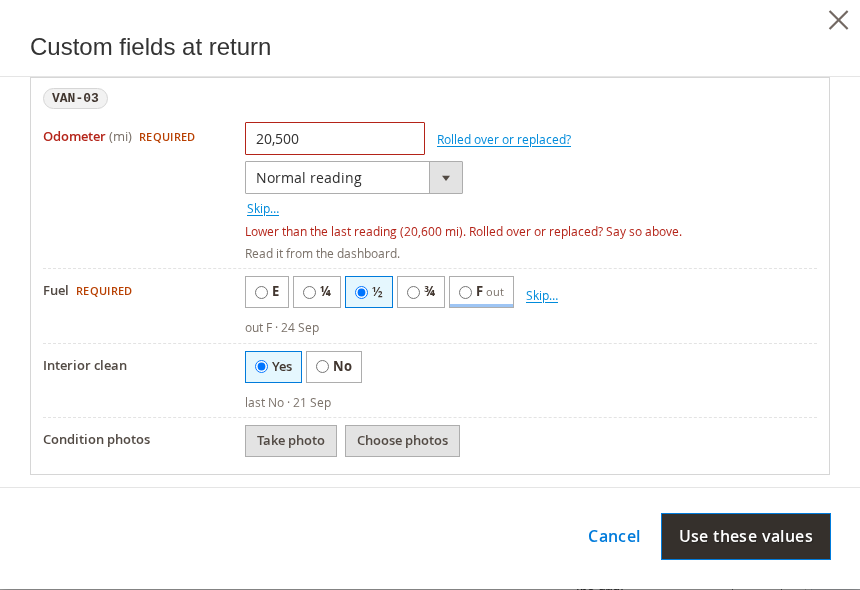Click the Take photo button
The height and width of the screenshot is (590, 860).
[291, 441]
